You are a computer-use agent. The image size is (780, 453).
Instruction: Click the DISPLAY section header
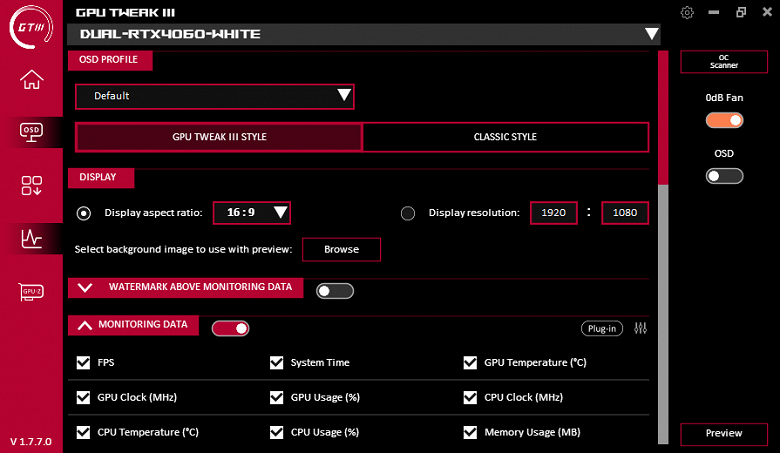[x=101, y=178]
